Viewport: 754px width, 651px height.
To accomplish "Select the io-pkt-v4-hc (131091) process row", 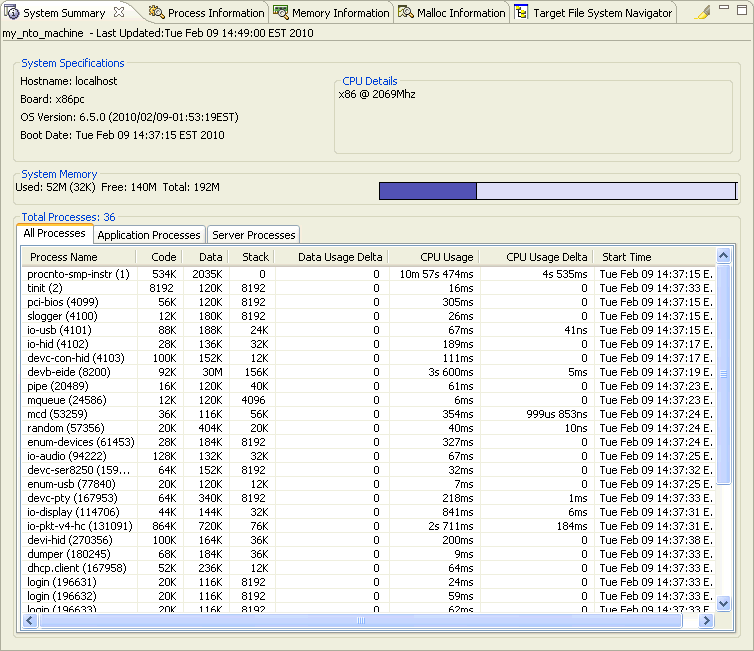I will [80, 526].
